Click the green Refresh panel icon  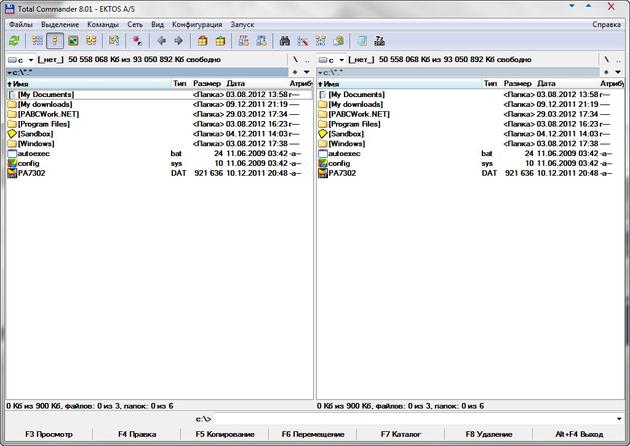14,41
